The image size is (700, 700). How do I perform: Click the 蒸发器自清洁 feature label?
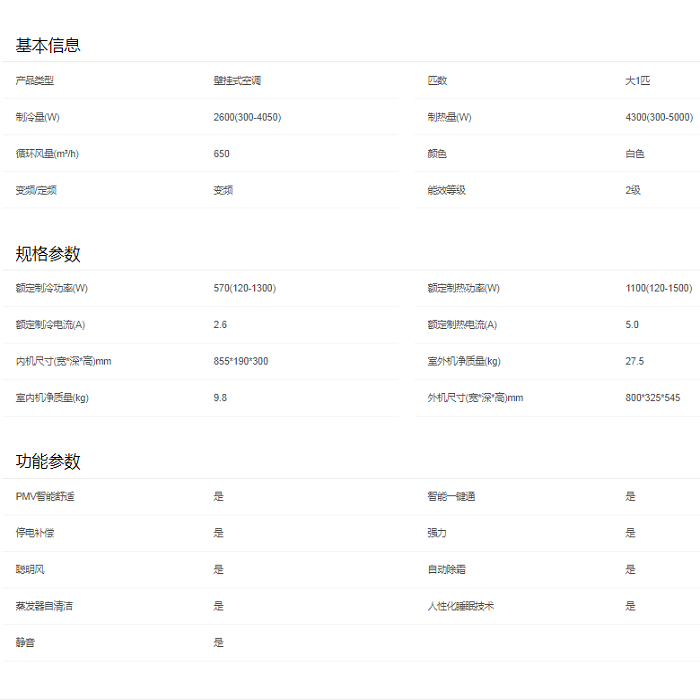44,606
